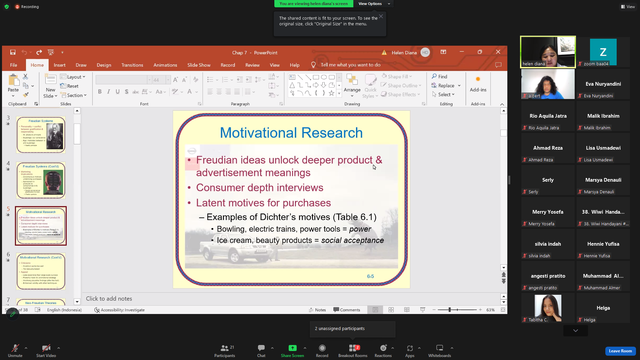Open Chat in Zoom toolbar

[x=261, y=350]
